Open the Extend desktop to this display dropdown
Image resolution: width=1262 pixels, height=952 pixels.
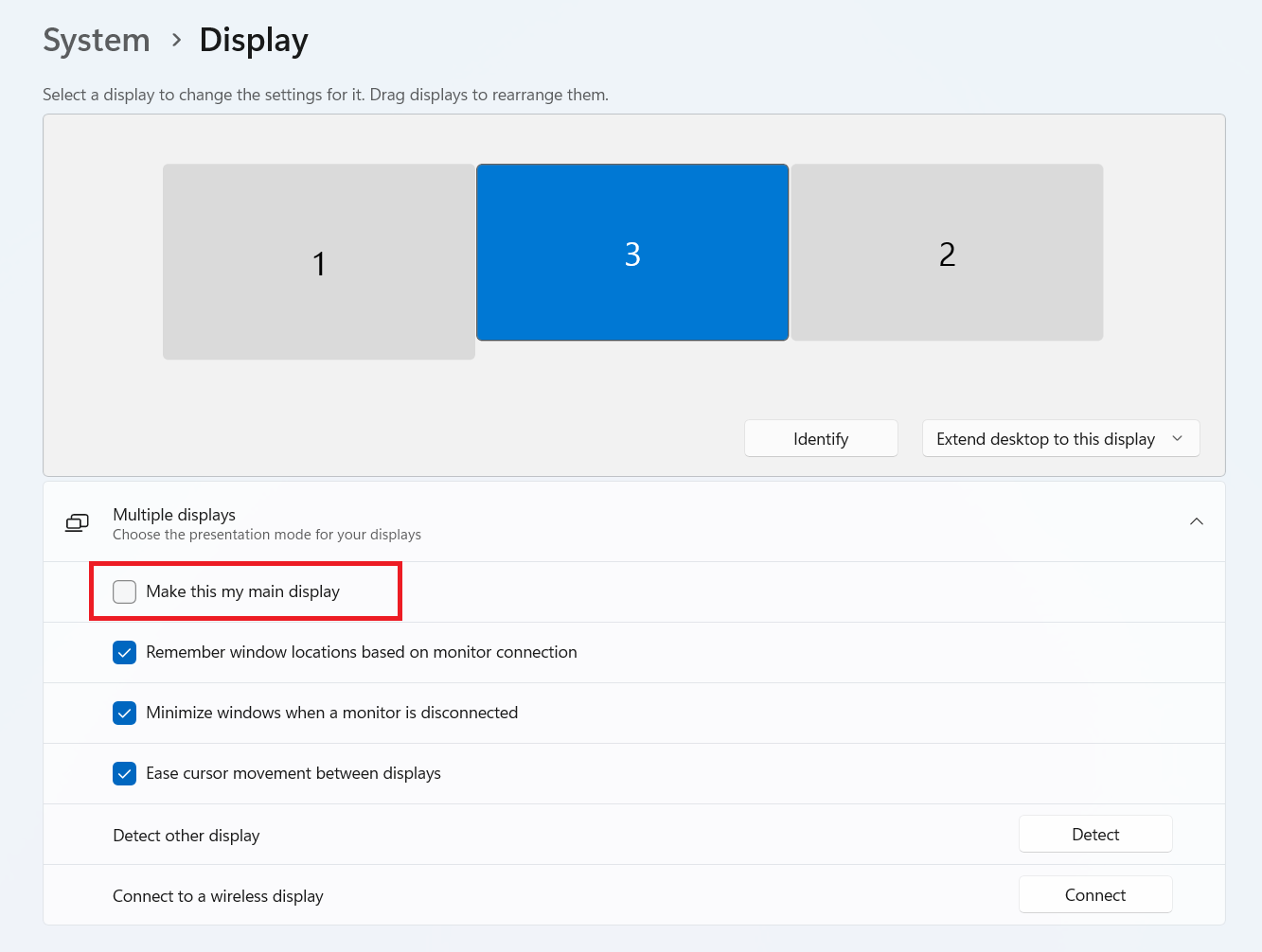[x=1059, y=438]
